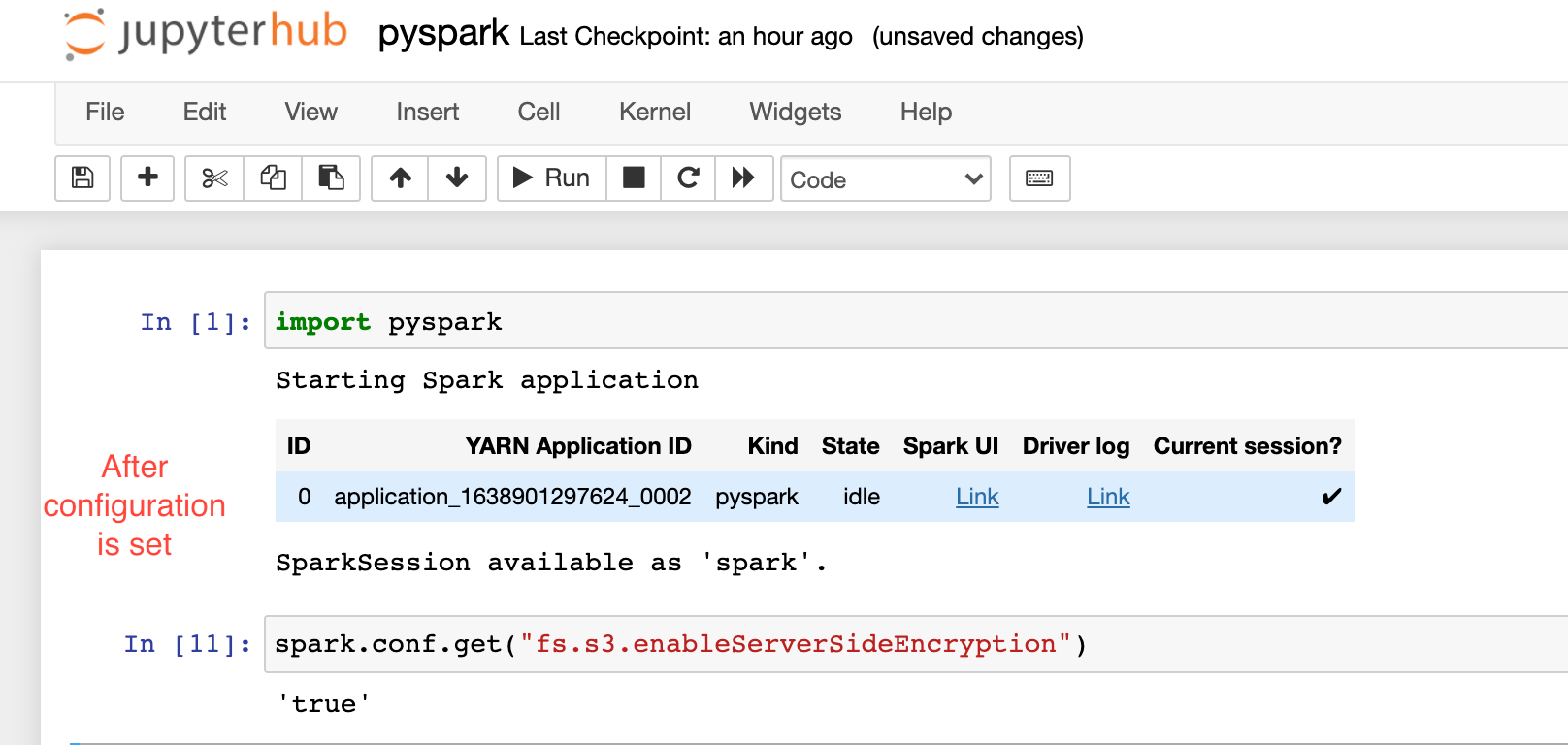Click the 'true' output text
Viewport: 1568px width, 745px height.
(324, 704)
